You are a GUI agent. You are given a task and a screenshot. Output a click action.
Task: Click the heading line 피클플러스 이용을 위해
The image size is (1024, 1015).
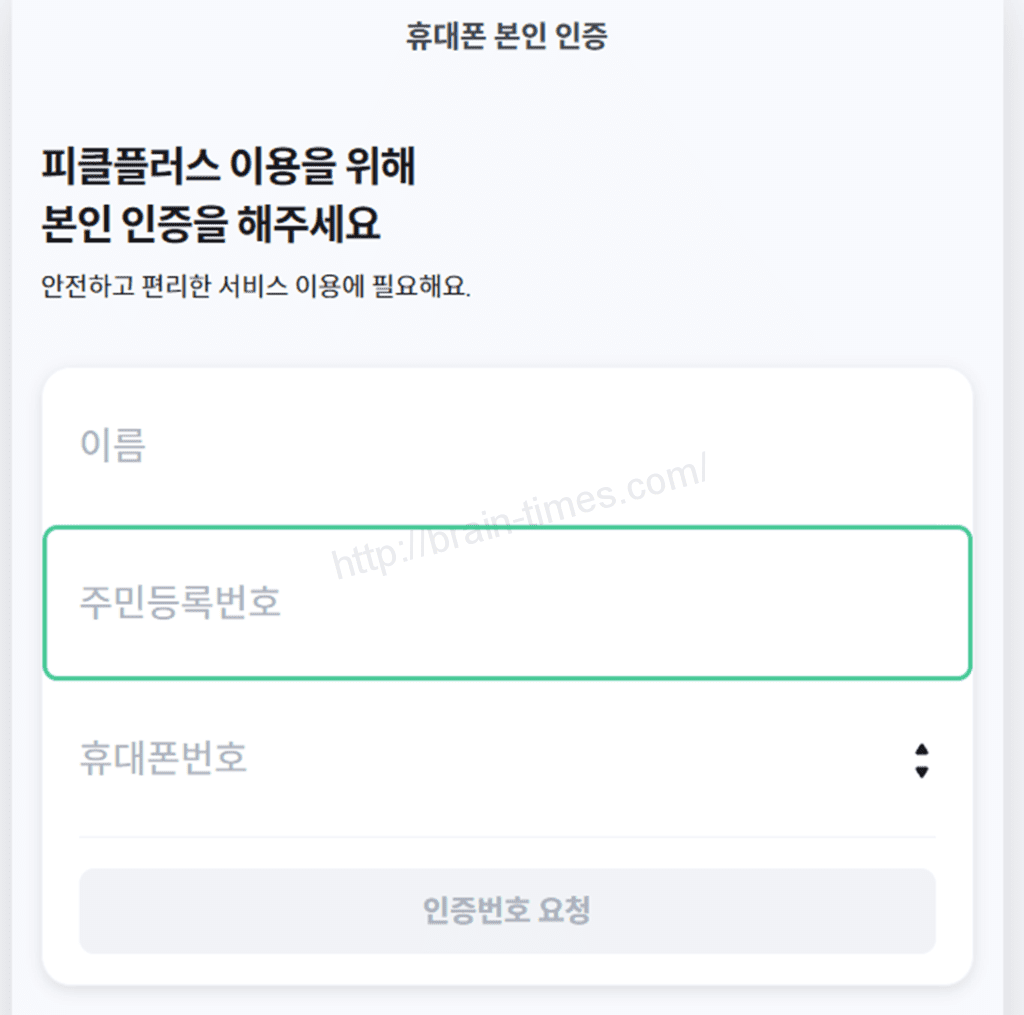click(x=228, y=167)
